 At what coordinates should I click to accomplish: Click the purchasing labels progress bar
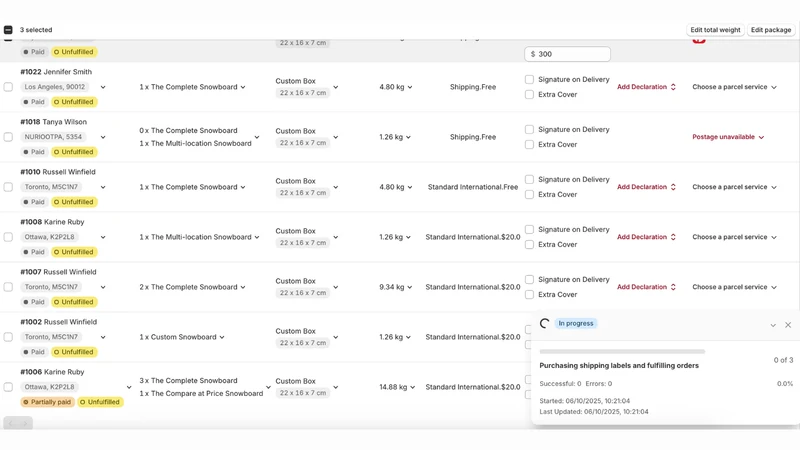tap(622, 352)
